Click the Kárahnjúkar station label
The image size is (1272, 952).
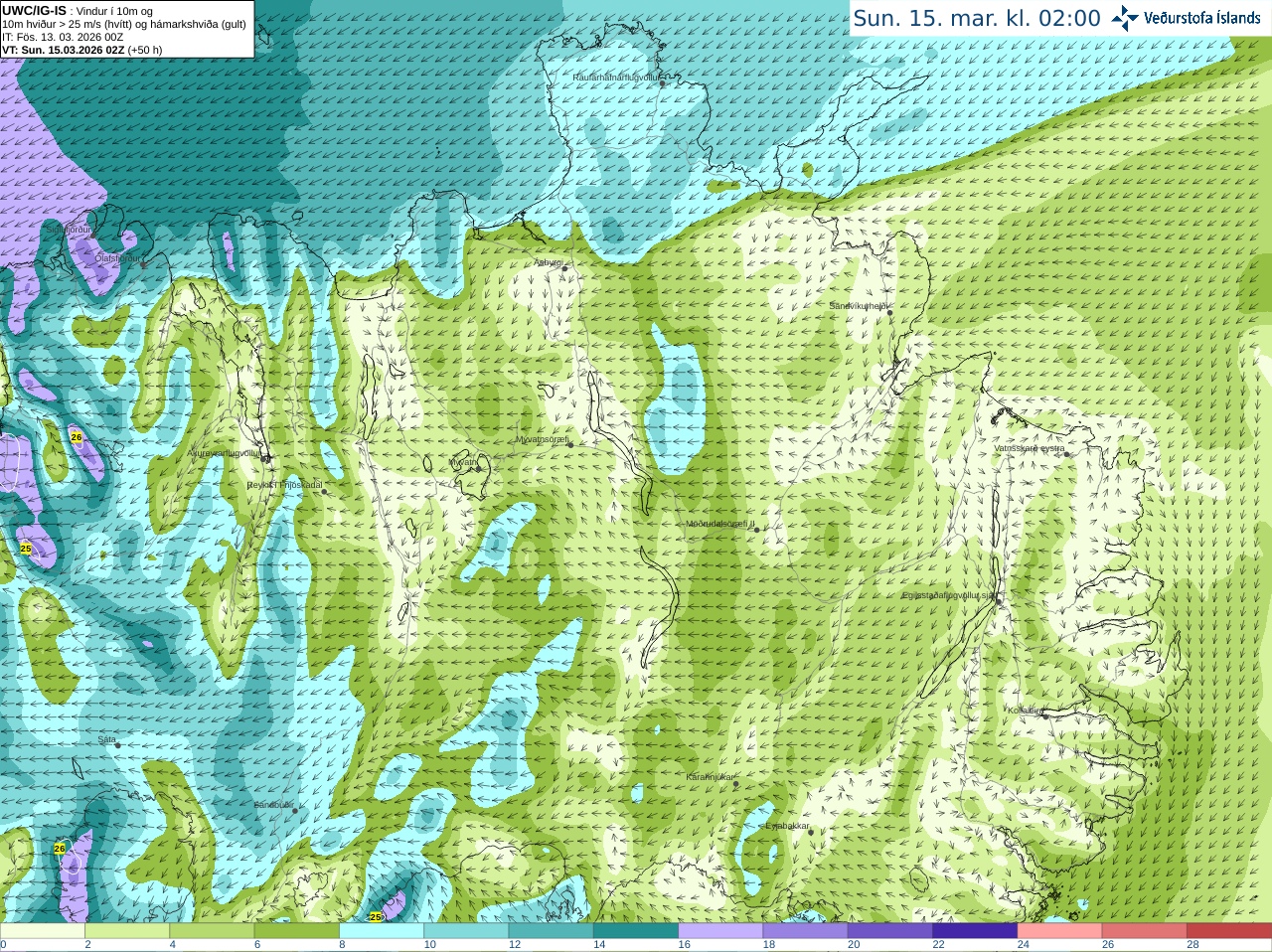click(x=711, y=777)
